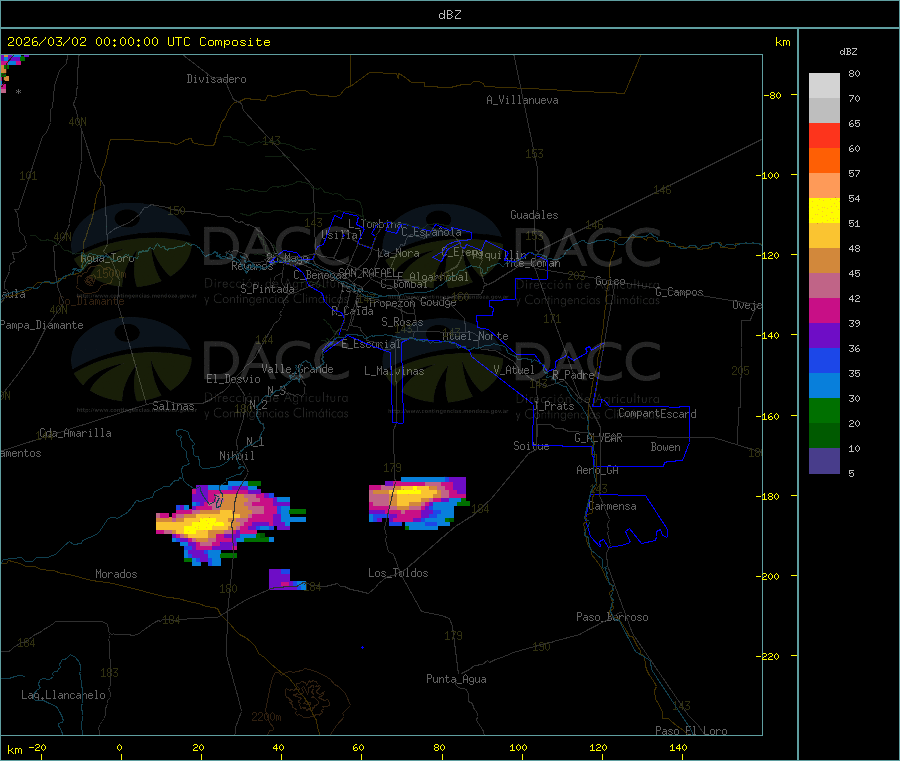Click the 'El_Desvio' label
This screenshot has height=761, width=900.
pyautogui.click(x=233, y=379)
